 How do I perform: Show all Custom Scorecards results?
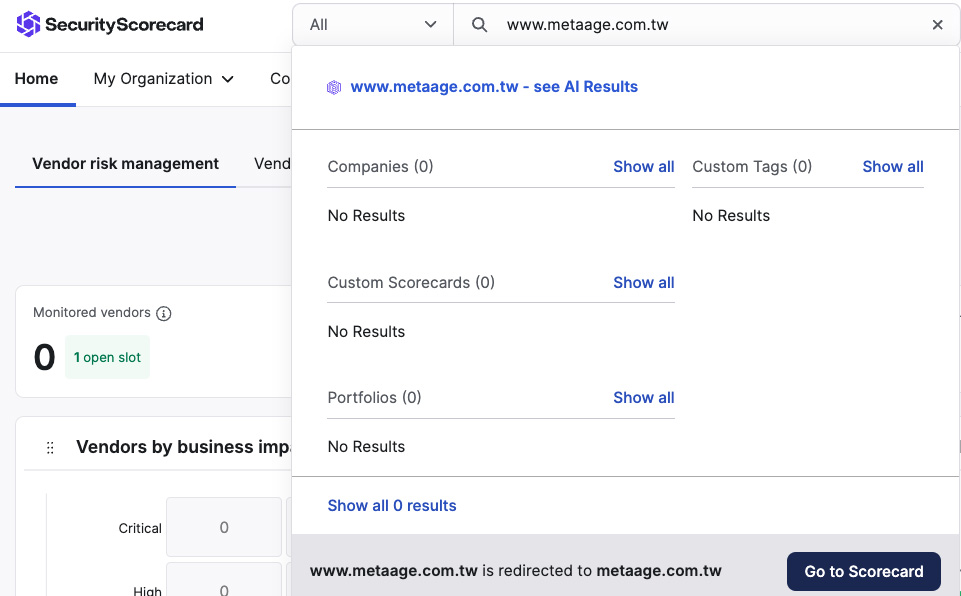pos(644,282)
